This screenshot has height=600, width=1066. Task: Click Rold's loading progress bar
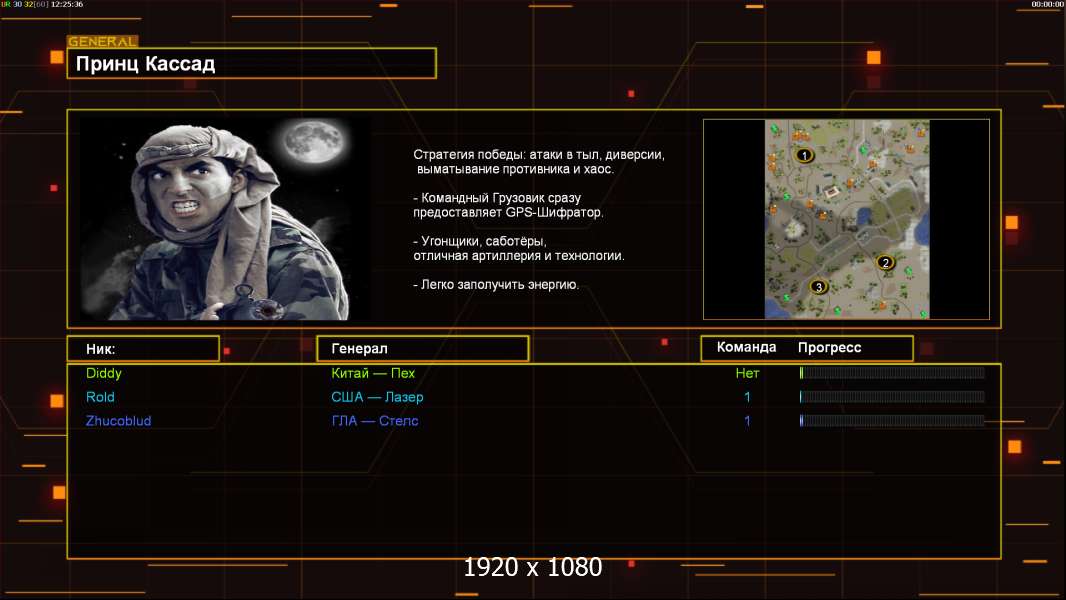(x=892, y=397)
